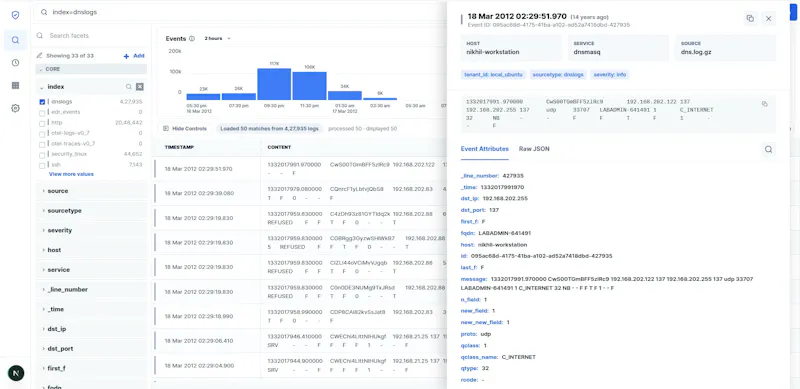Open the history clock icon in sidebar

pyautogui.click(x=15, y=63)
